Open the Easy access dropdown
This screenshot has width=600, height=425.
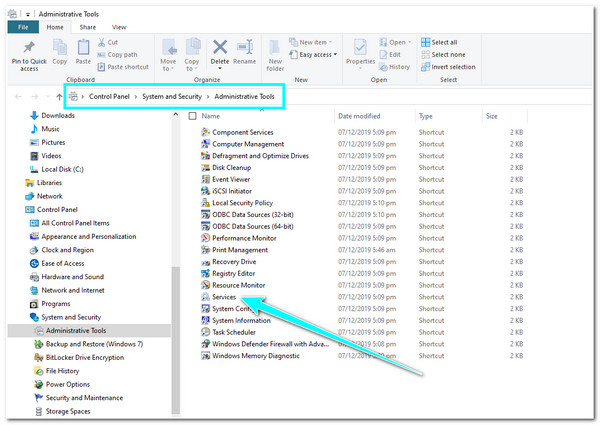335,55
